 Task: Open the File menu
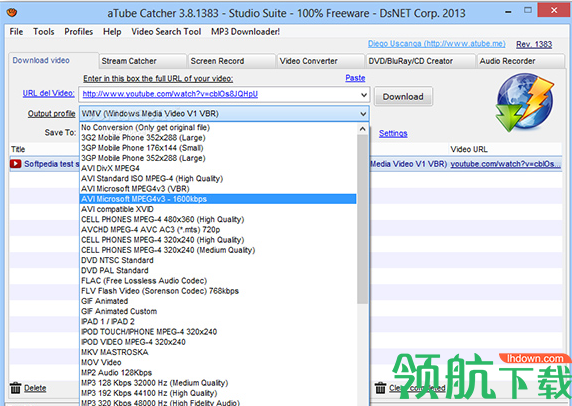pyautogui.click(x=16, y=32)
